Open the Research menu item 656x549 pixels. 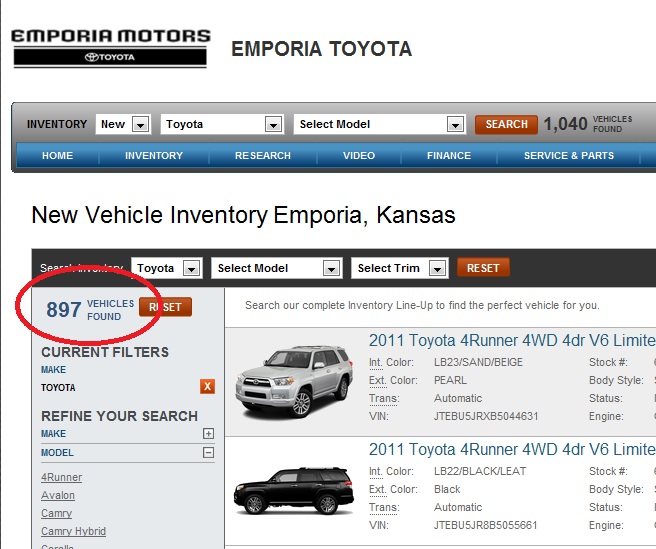point(263,156)
